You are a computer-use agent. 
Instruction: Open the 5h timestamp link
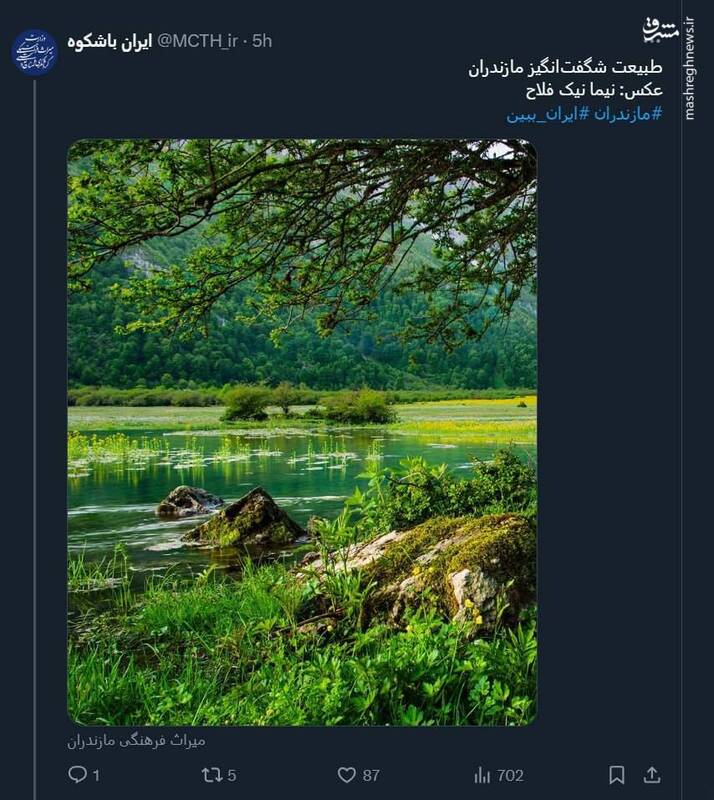262,41
